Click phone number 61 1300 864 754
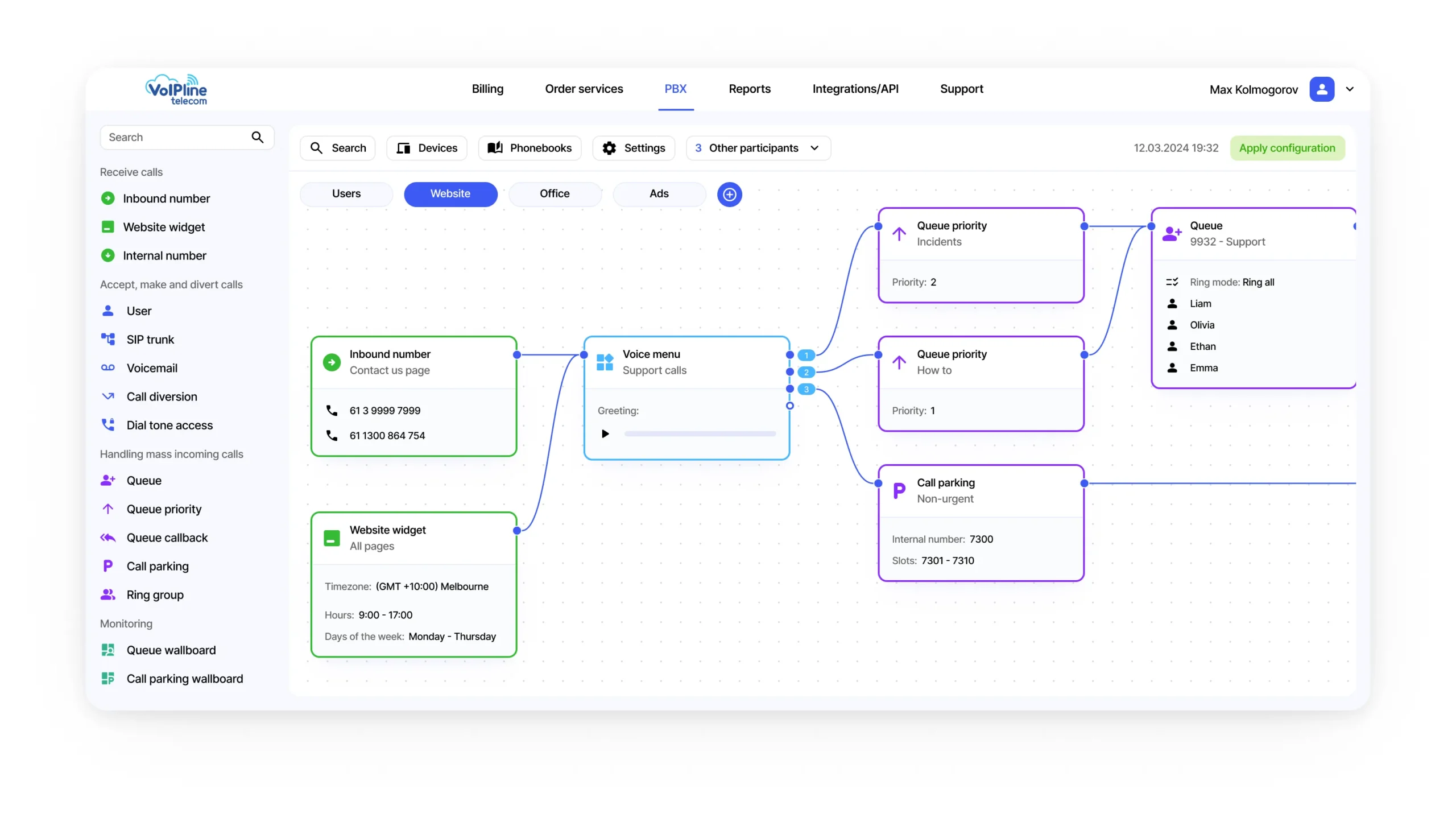Screen dimensions: 1456x814 (x=387, y=435)
